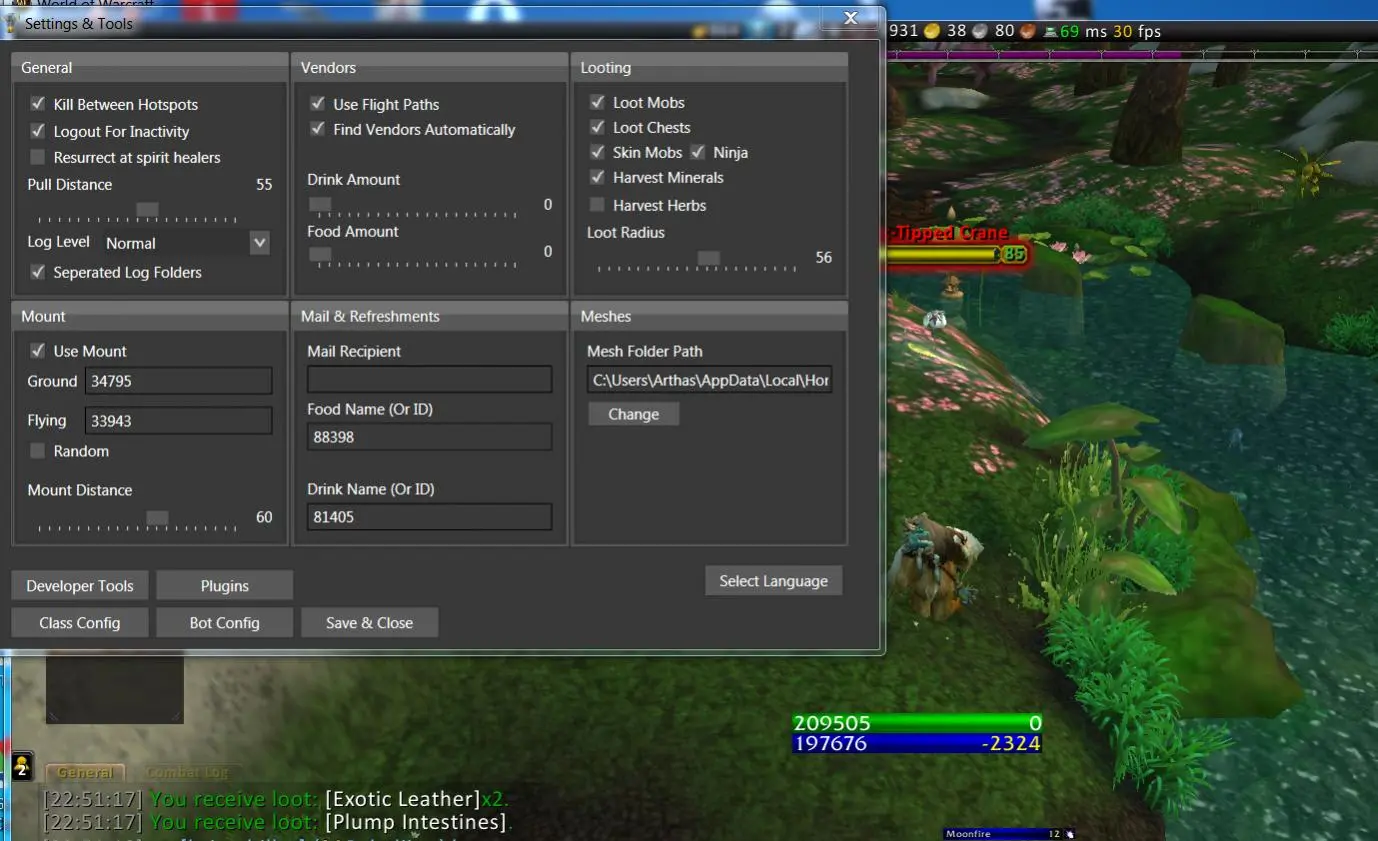The width and height of the screenshot is (1378, 841).
Task: Click the Pull Distance slider thumb
Action: point(147,210)
